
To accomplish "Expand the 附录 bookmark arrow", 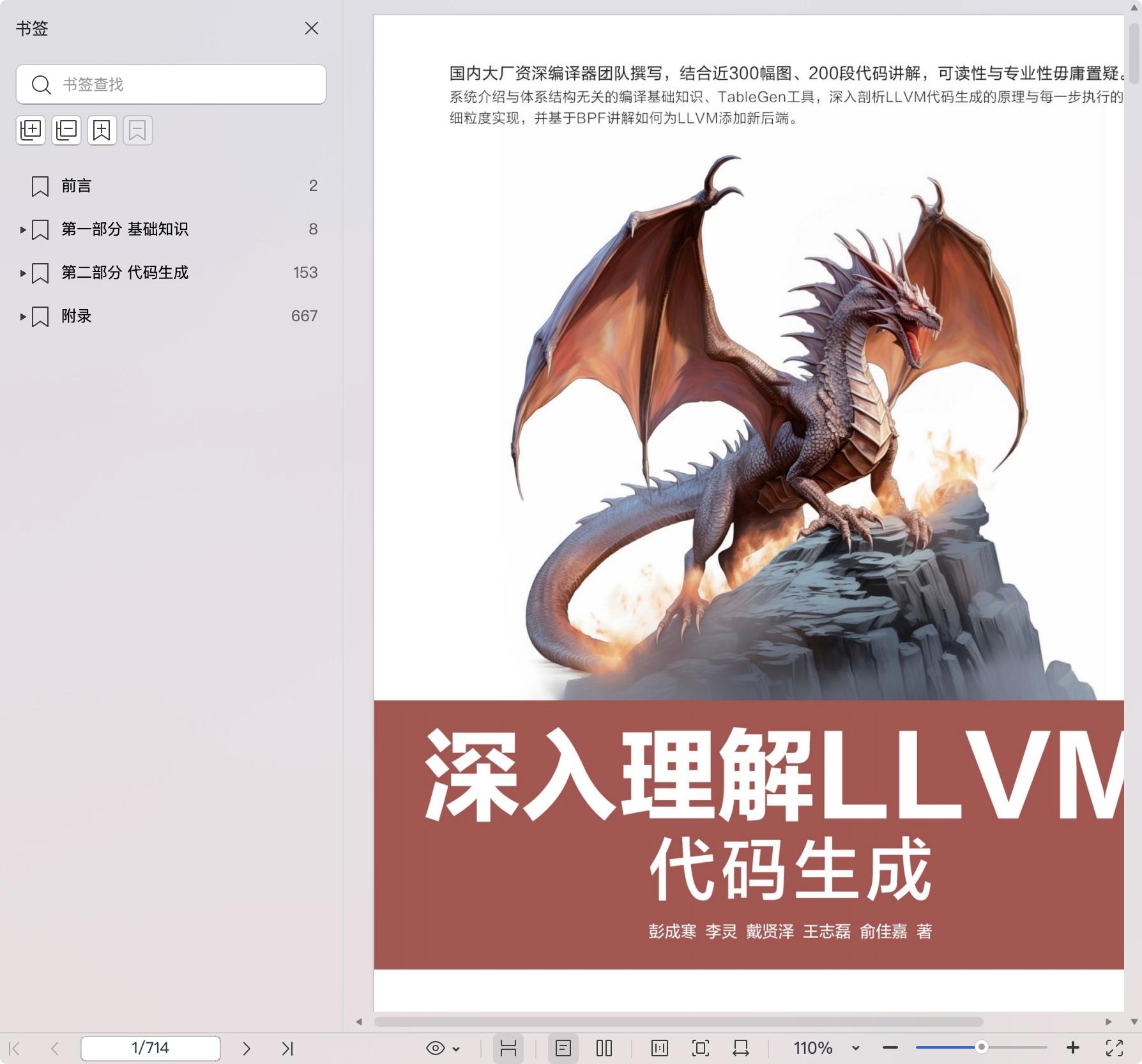I will pyautogui.click(x=23, y=316).
